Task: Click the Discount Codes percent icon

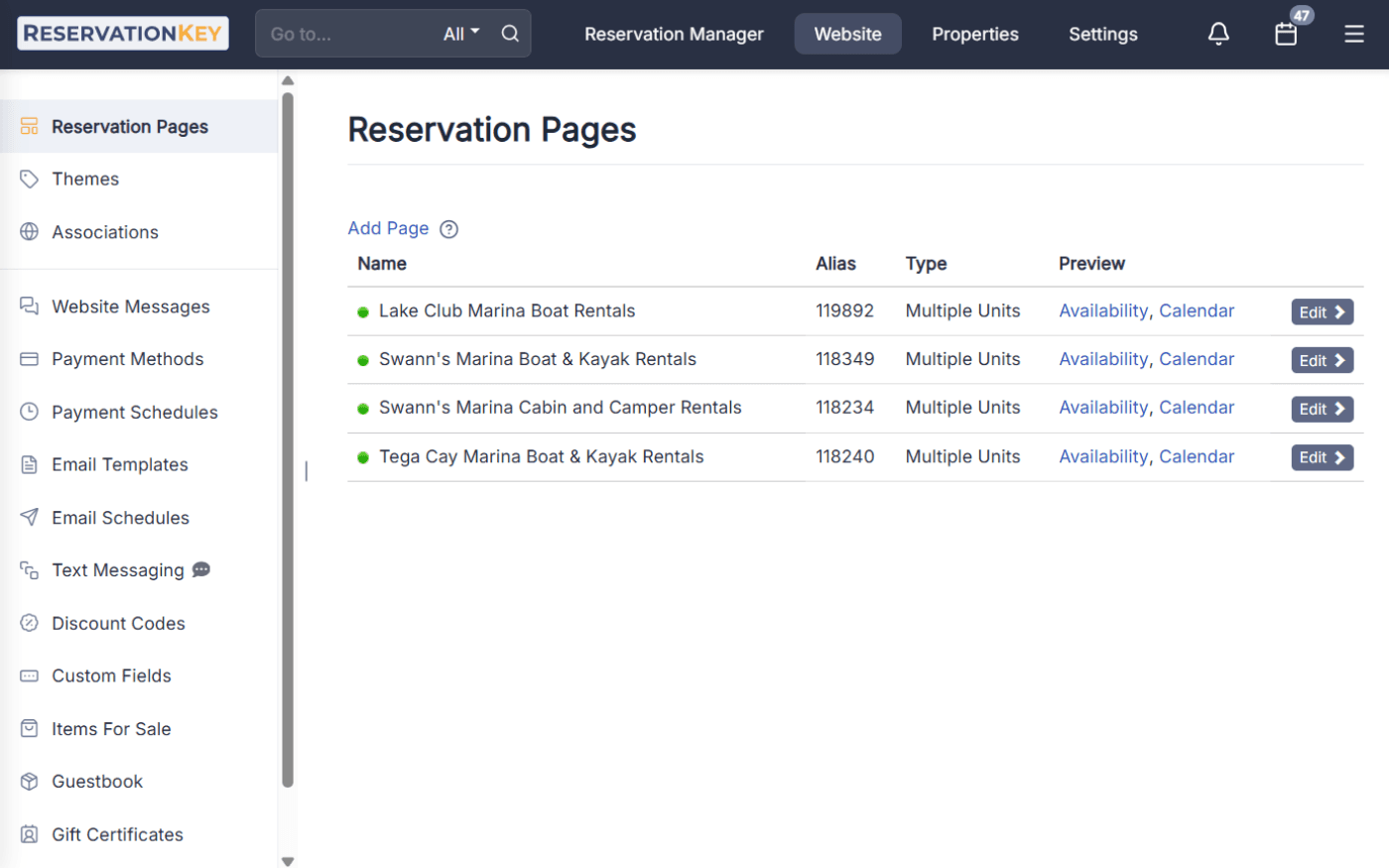Action: tap(30, 623)
